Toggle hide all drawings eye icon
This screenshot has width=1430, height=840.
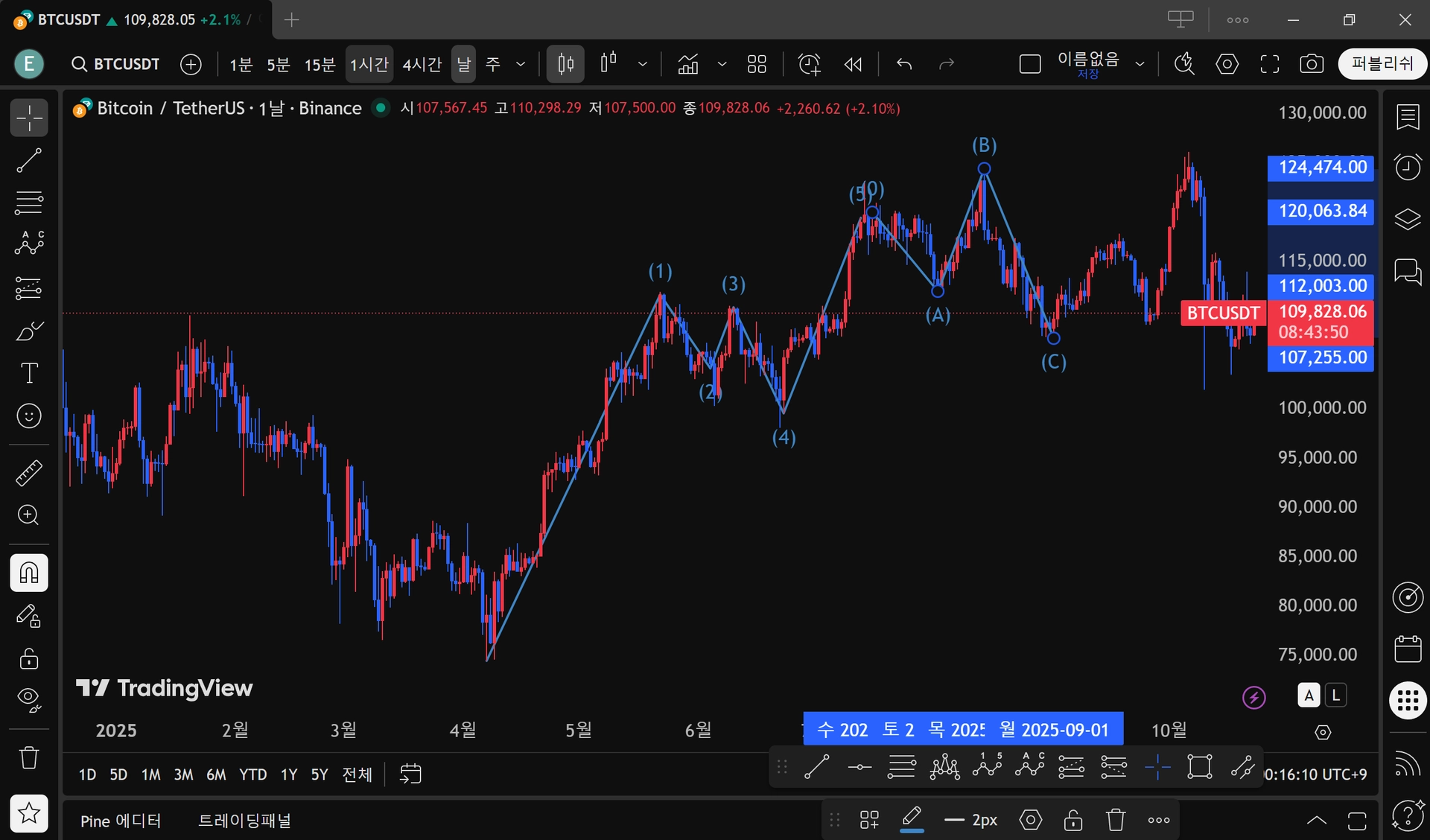pyautogui.click(x=29, y=699)
